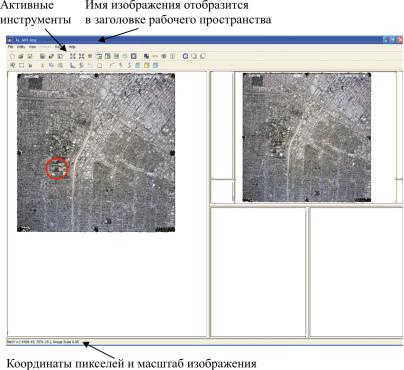Close the application window
The width and height of the screenshot is (404, 370).
[x=400, y=40]
